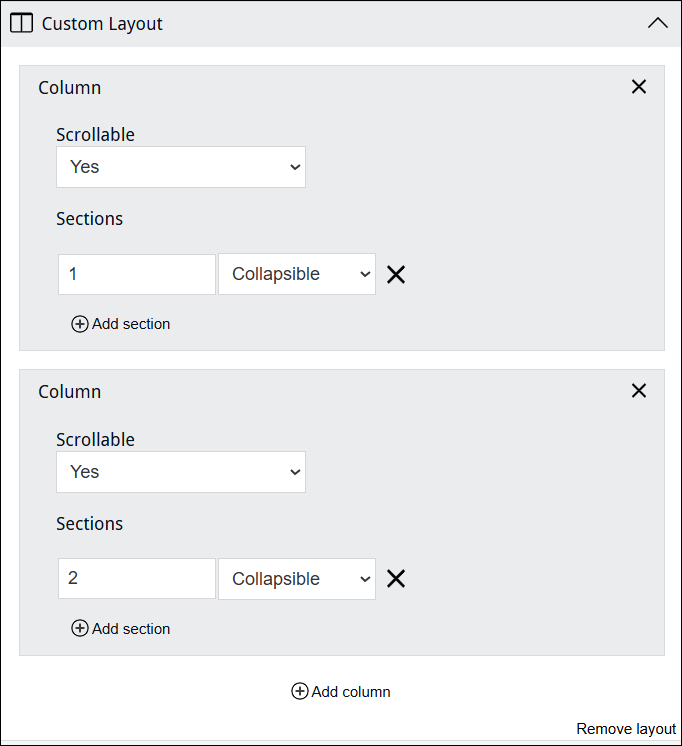682x746 pixels.
Task: Click the Remove layout link
Action: (626, 729)
